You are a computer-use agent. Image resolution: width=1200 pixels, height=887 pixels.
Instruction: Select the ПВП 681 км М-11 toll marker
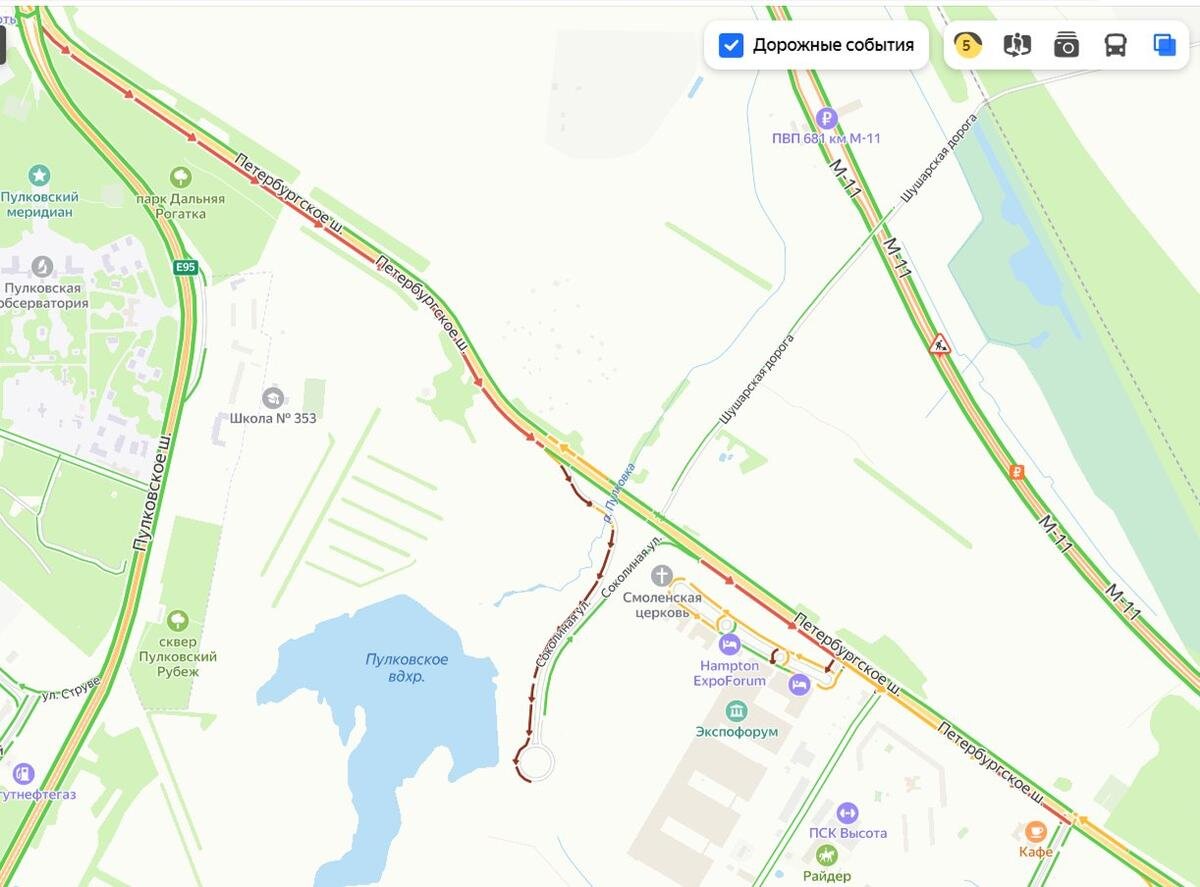tap(825, 118)
